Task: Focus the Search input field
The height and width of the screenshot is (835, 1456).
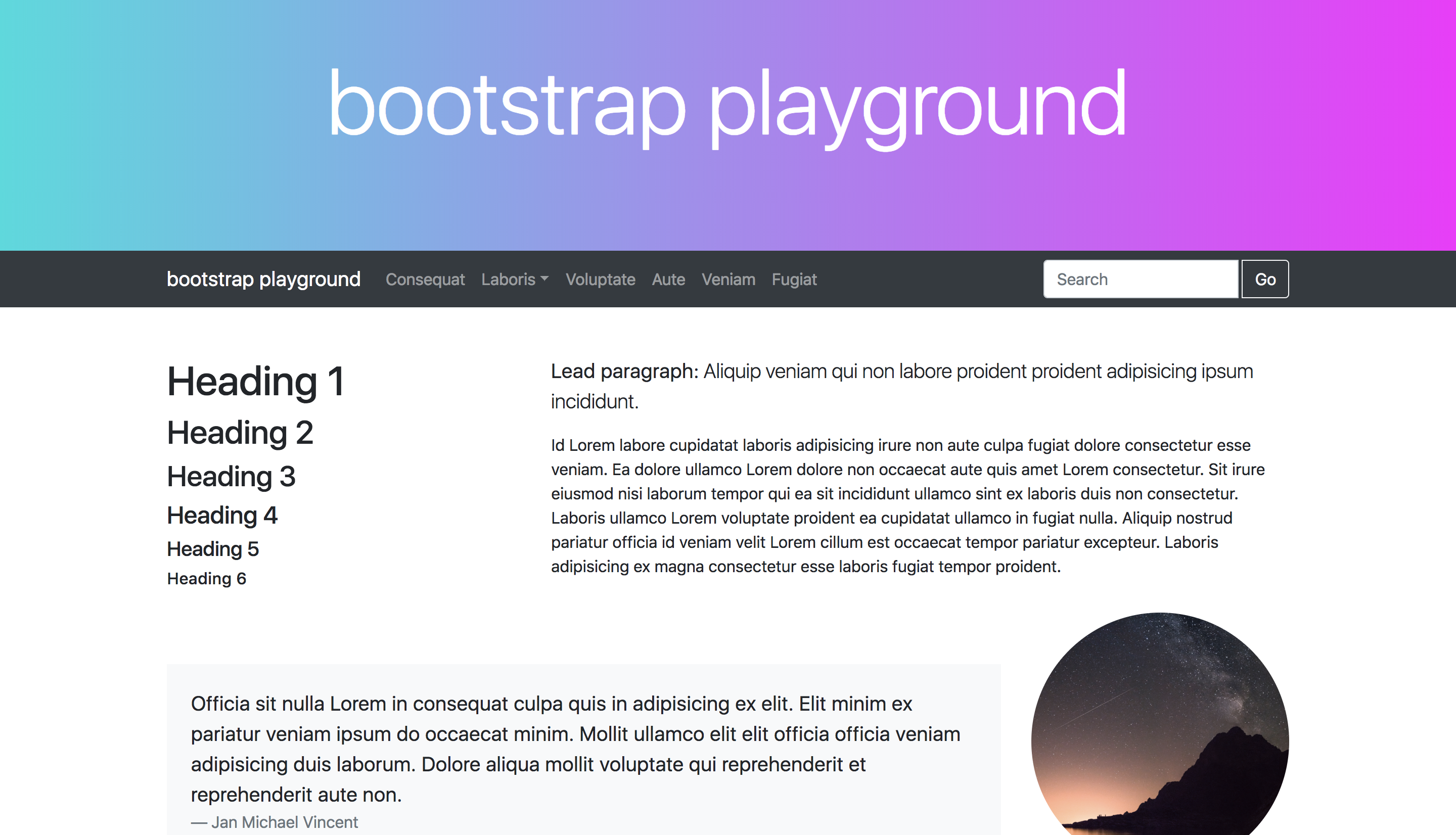Action: click(x=1140, y=280)
